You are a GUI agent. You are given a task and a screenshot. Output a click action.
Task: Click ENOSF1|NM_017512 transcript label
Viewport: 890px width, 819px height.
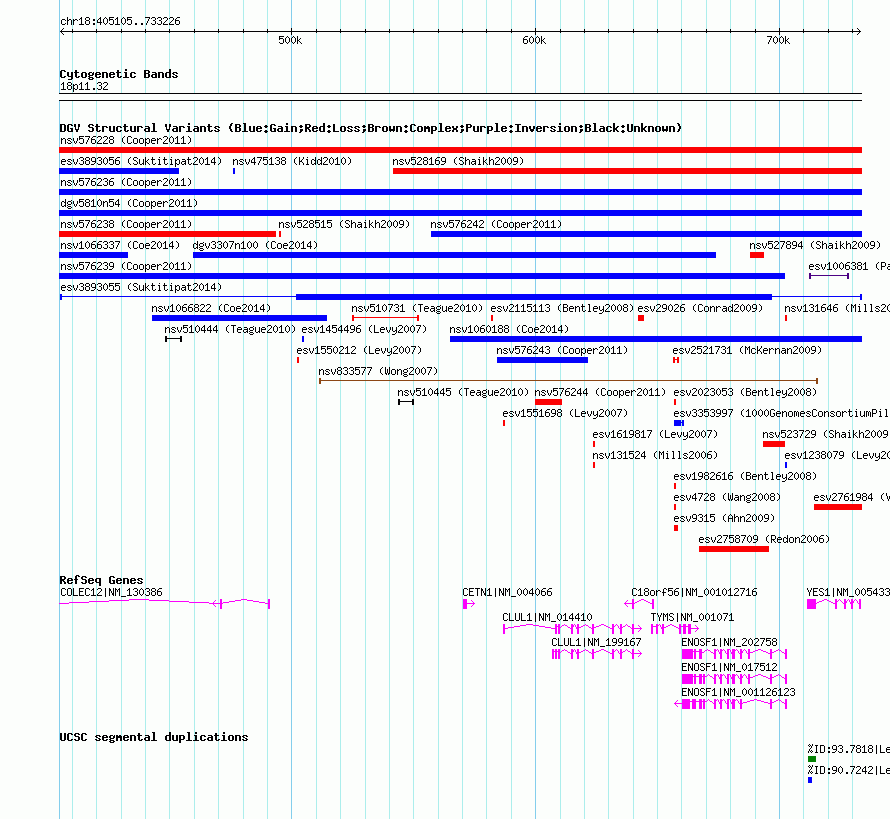coord(729,667)
